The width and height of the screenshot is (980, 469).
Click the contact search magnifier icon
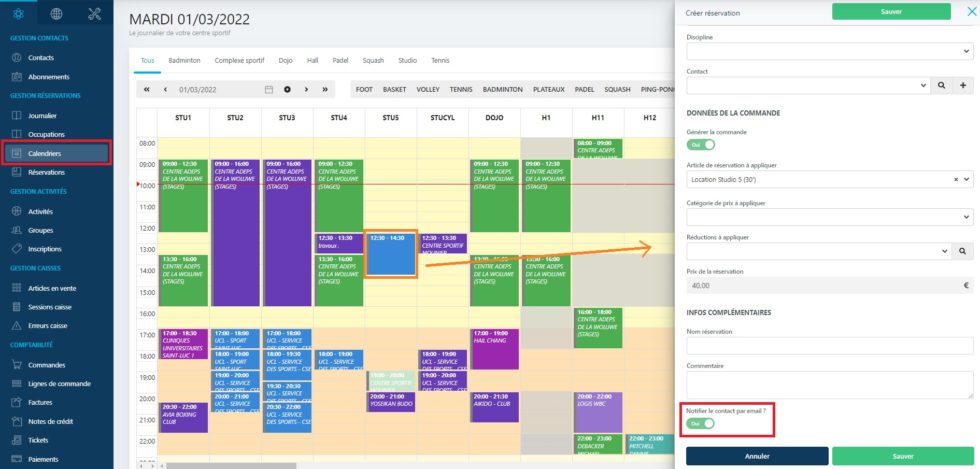pyautogui.click(x=943, y=87)
